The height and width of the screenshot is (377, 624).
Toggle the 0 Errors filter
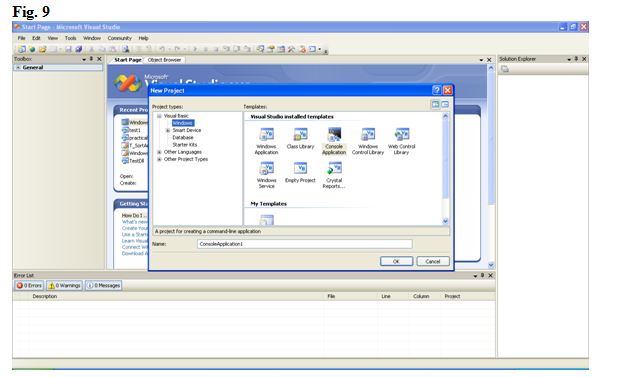29,285
